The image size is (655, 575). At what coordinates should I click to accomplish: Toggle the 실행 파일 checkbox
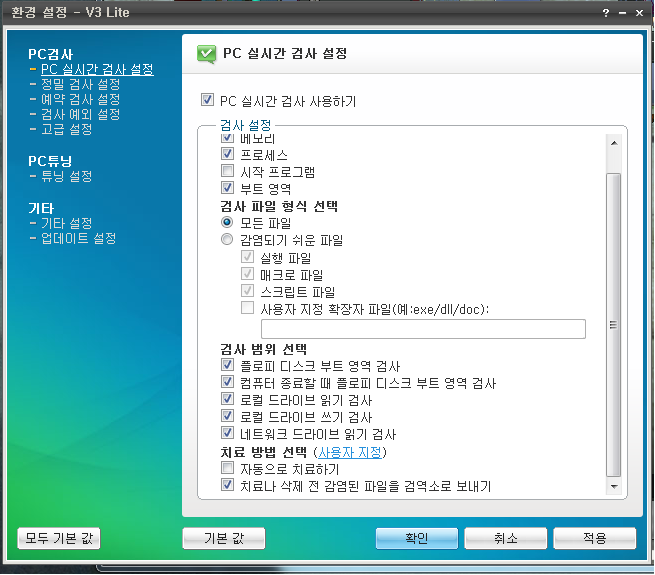(x=247, y=257)
